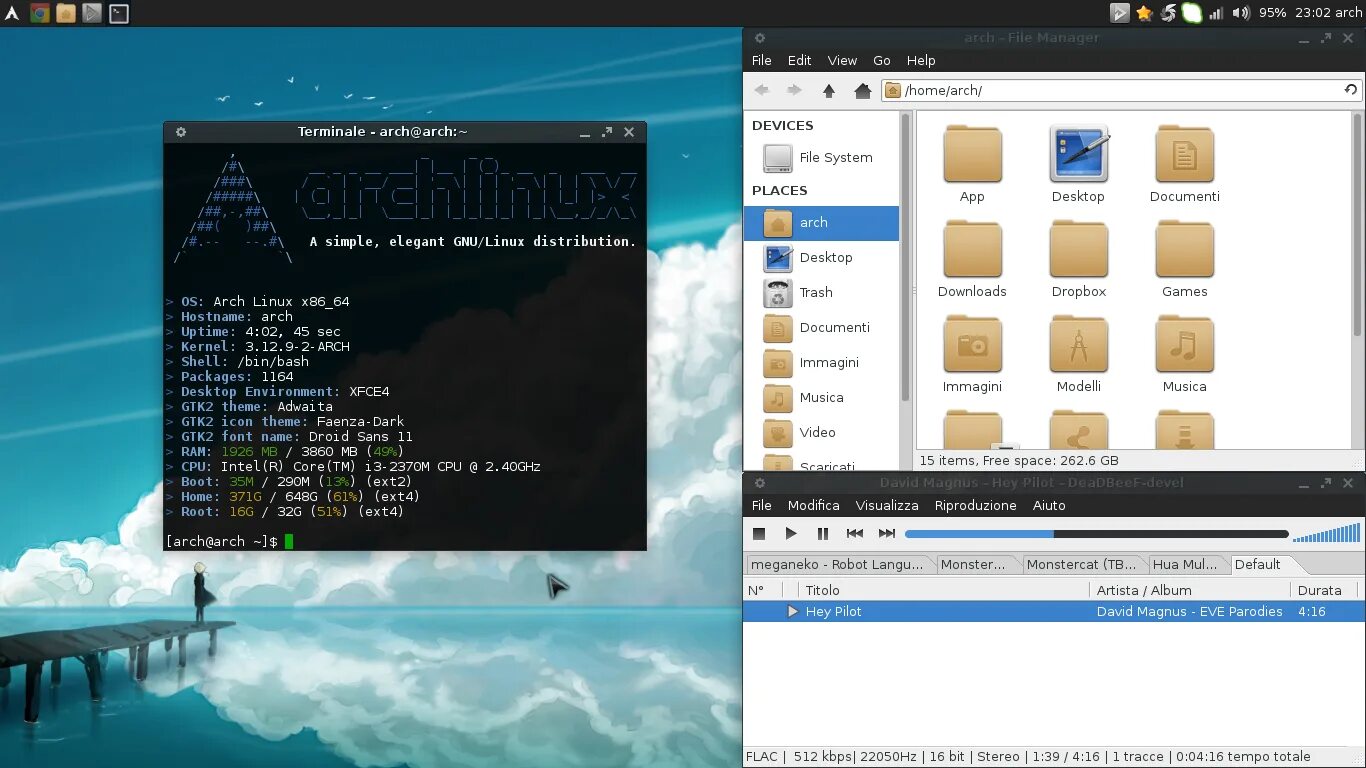This screenshot has width=1366, height=768.
Task: Open Desktop in the Places sidebar
Action: click(820, 257)
